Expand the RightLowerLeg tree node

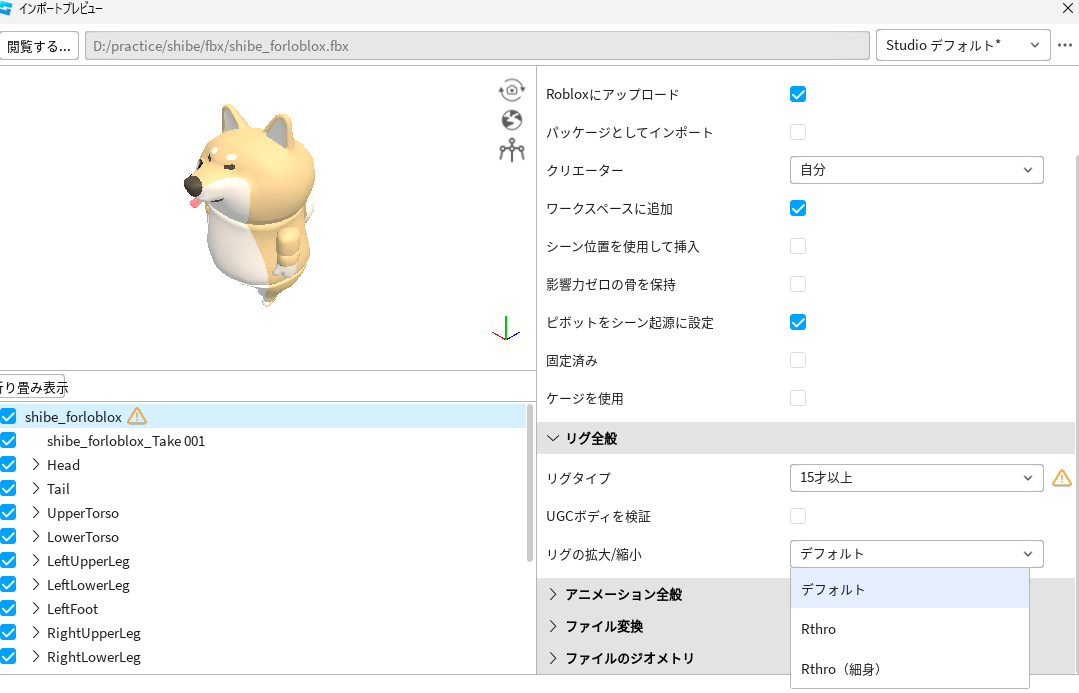[x=36, y=657]
